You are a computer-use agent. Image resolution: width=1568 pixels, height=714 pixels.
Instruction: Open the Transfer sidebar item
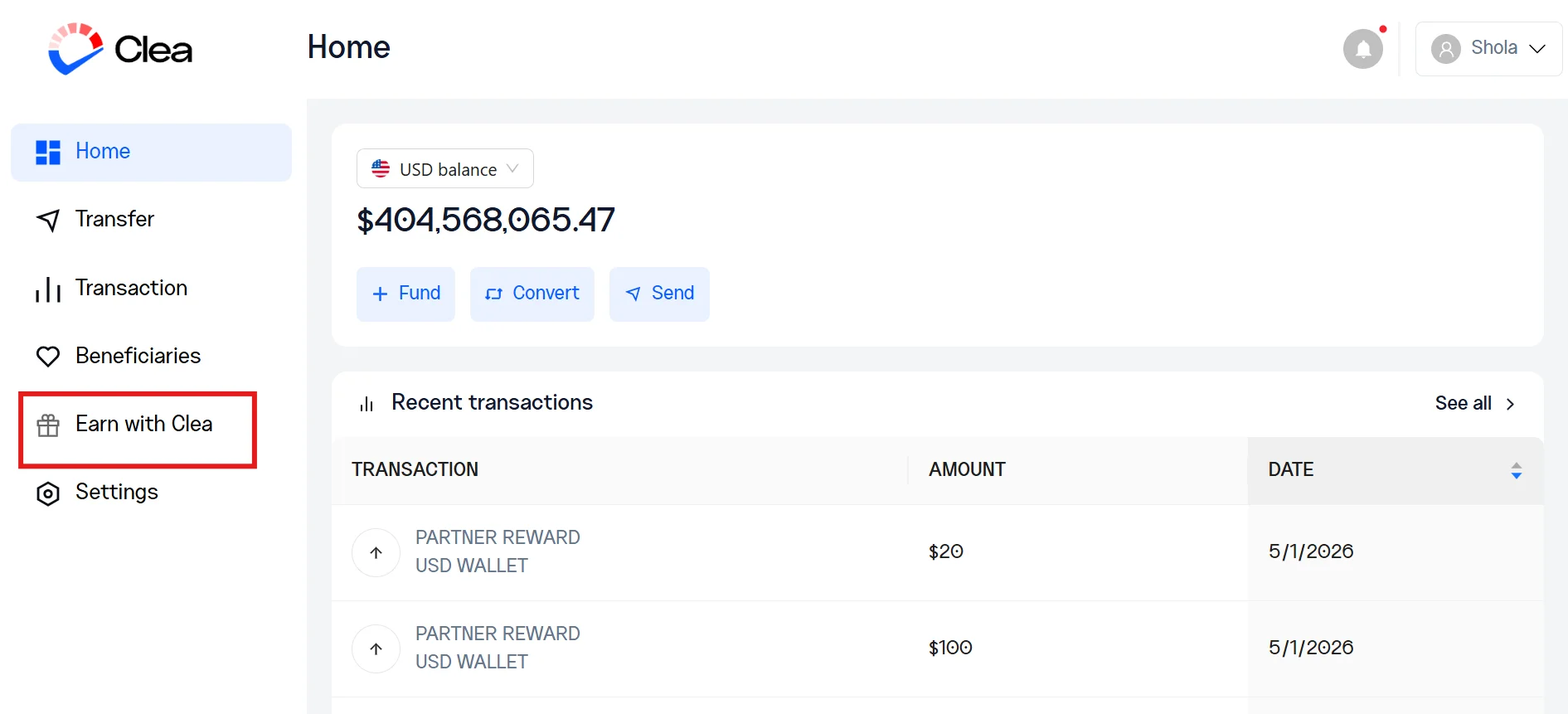click(x=114, y=219)
